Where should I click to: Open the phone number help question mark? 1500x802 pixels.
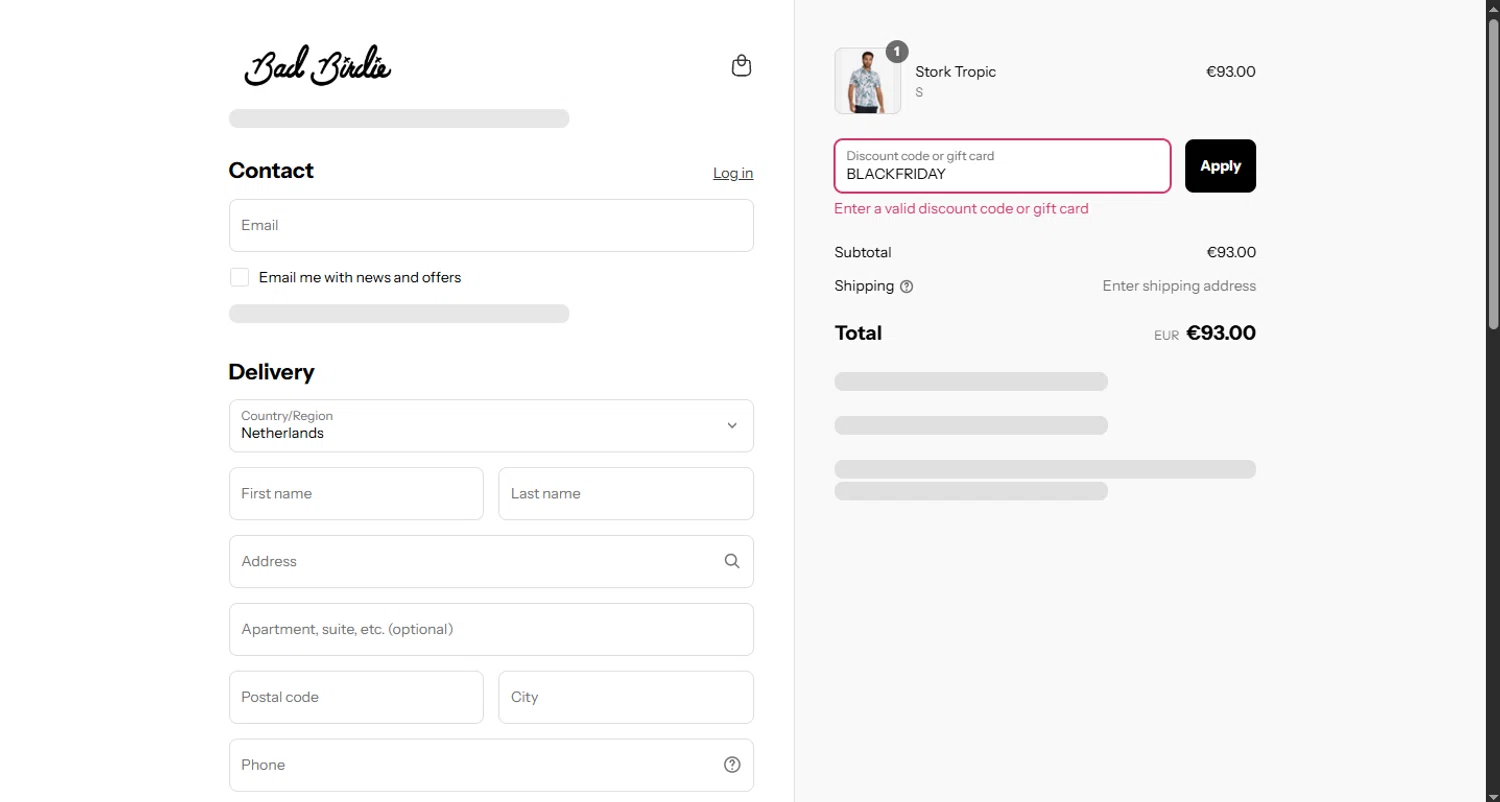coord(732,765)
